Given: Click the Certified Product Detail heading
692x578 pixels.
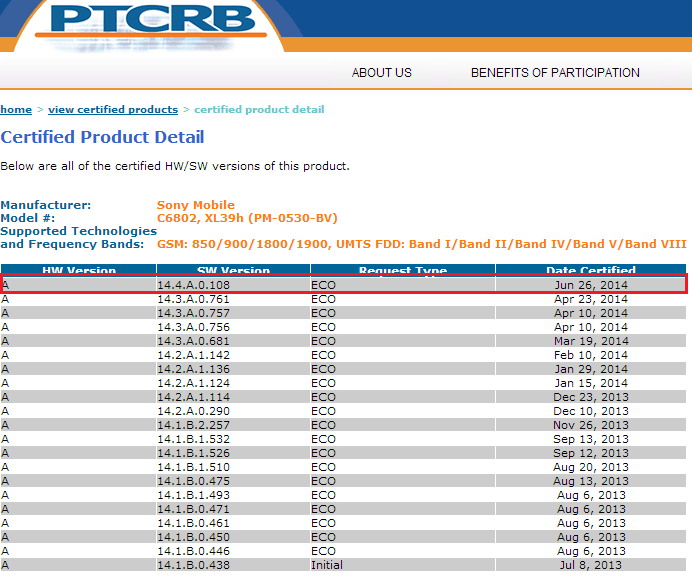Looking at the screenshot, I should [102, 137].
